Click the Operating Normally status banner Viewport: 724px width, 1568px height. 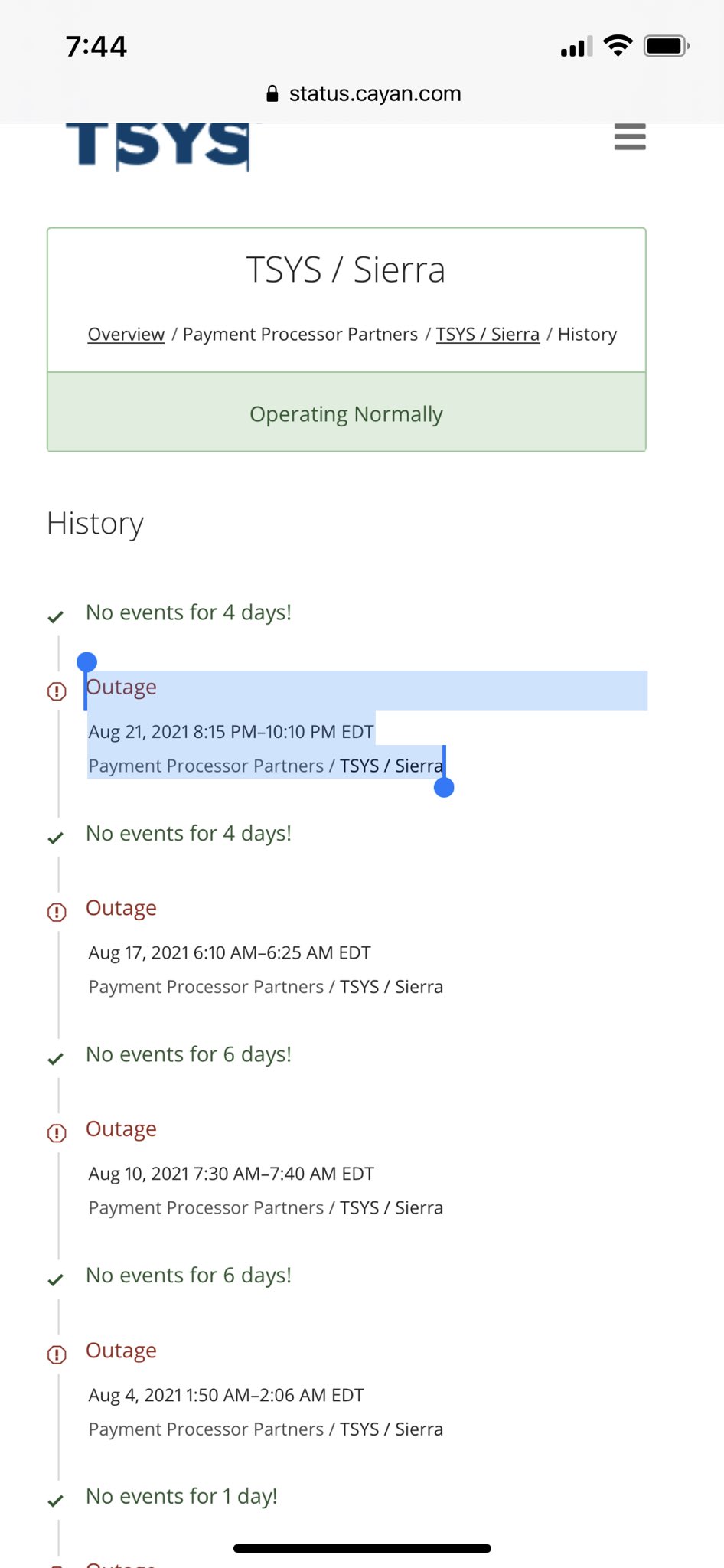347,413
